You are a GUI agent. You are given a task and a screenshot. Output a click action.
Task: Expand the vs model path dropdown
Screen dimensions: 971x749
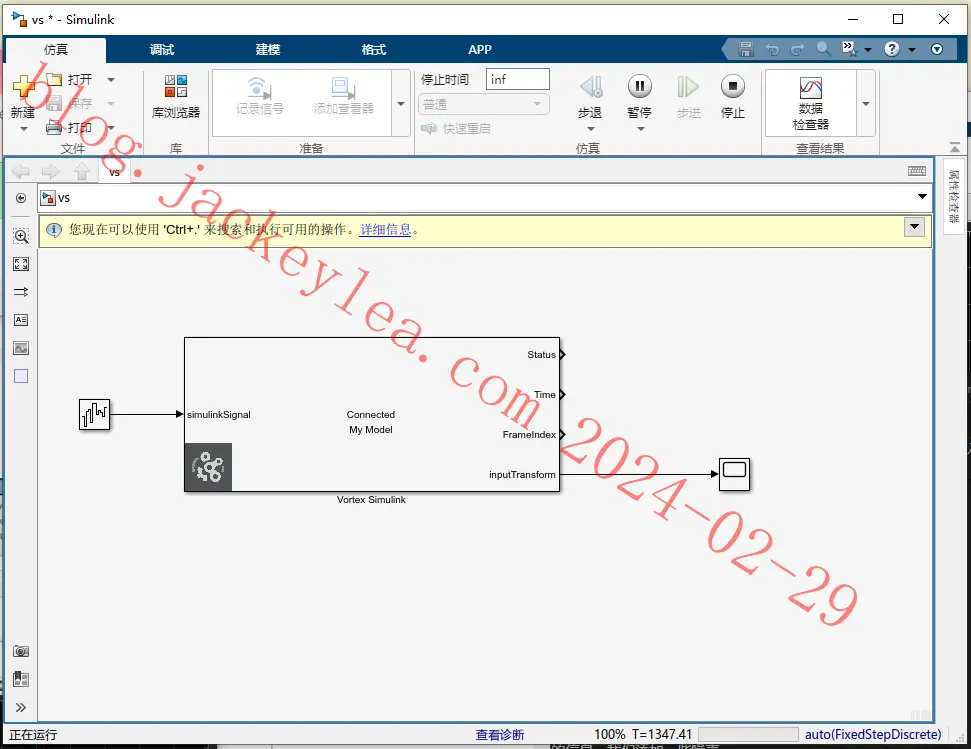tap(922, 197)
